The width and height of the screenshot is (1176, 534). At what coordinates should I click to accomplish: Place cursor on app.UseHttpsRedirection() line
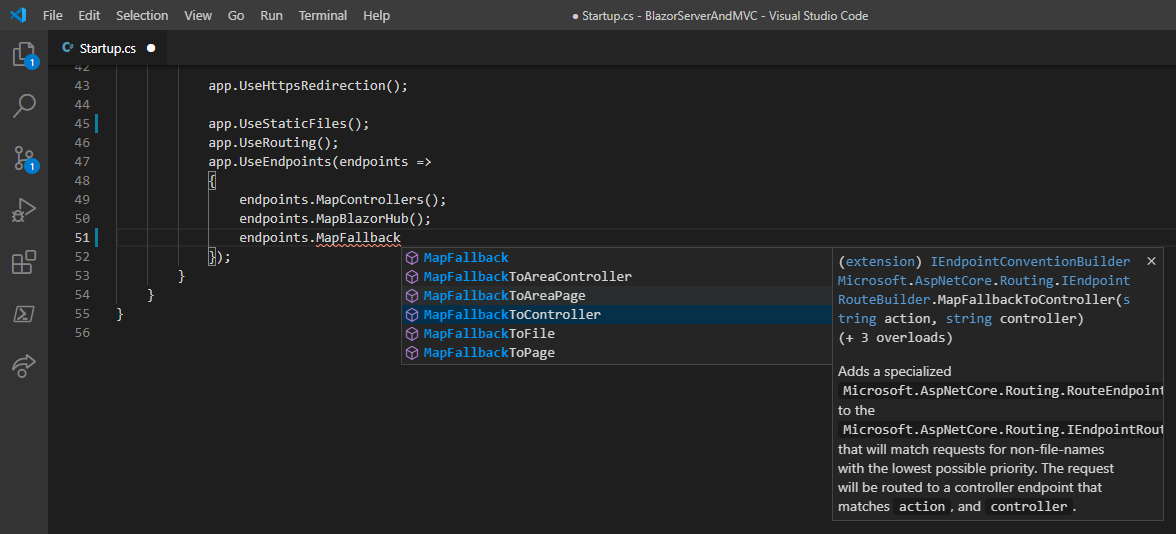click(308, 86)
